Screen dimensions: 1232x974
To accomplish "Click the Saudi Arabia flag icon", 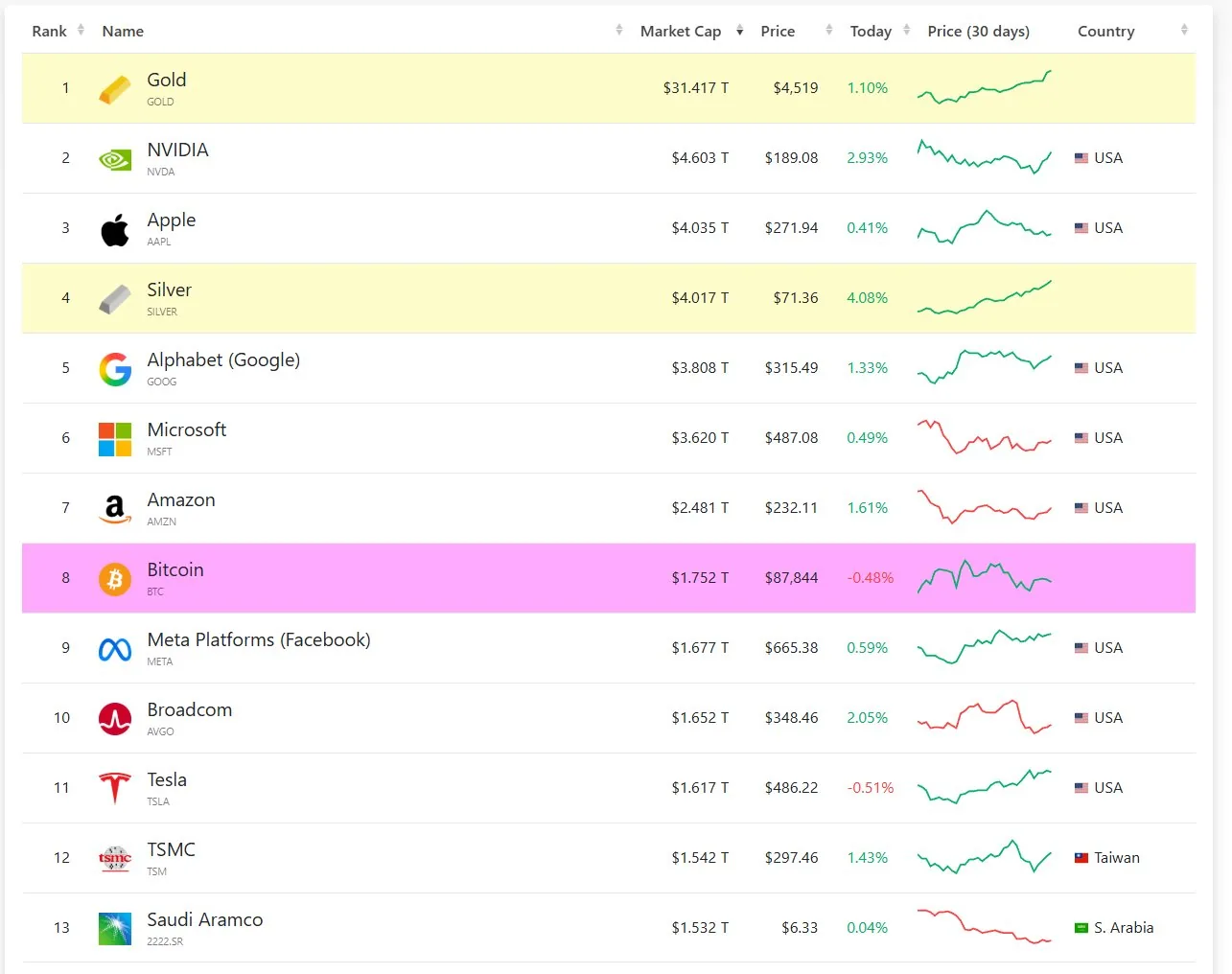I will coord(1081,928).
